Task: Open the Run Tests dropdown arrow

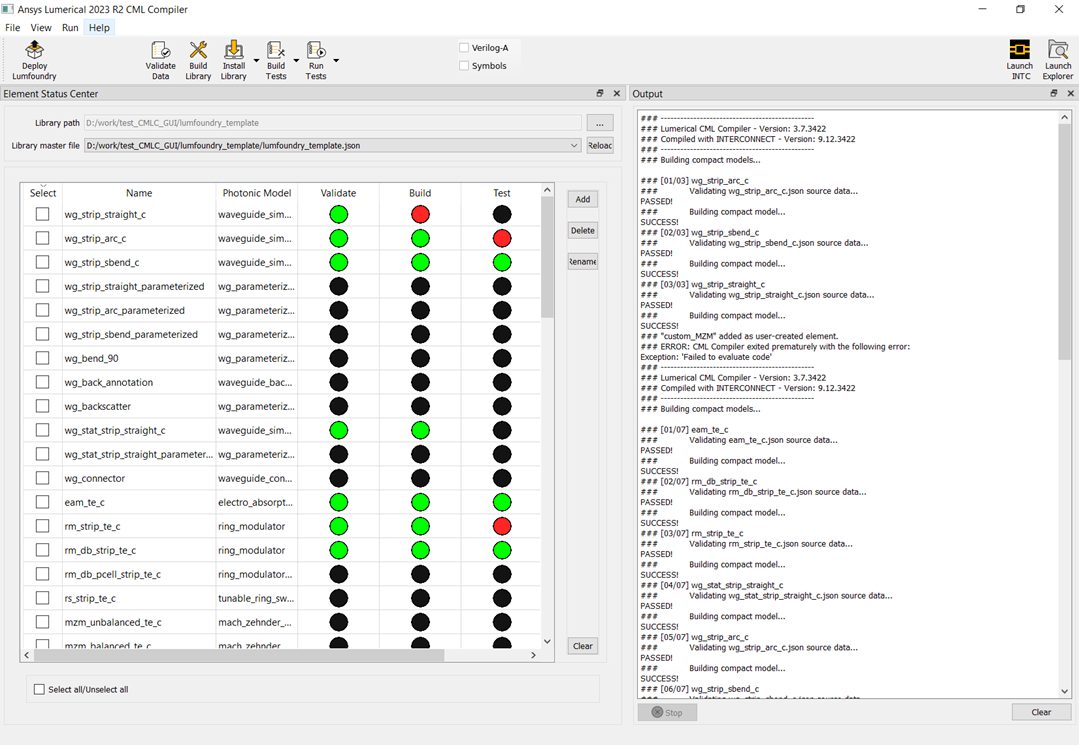Action: [x=336, y=61]
